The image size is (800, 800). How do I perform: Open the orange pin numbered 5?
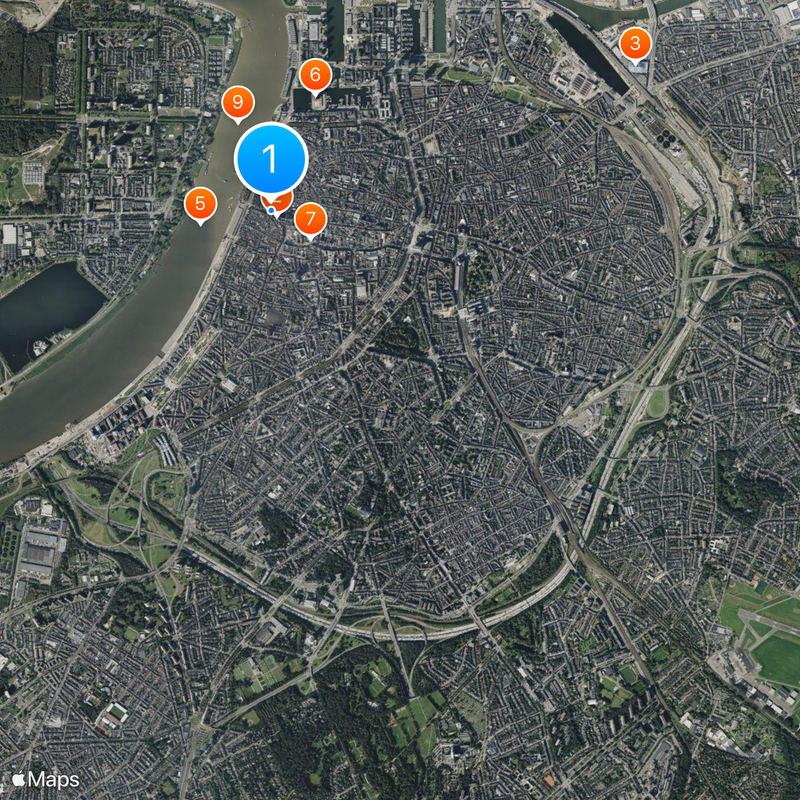point(201,204)
